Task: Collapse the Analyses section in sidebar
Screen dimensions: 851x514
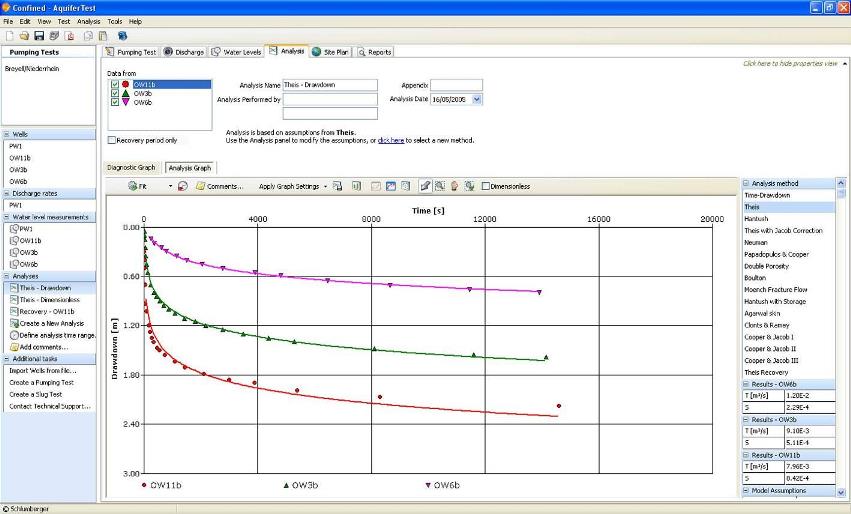Action: pos(7,276)
